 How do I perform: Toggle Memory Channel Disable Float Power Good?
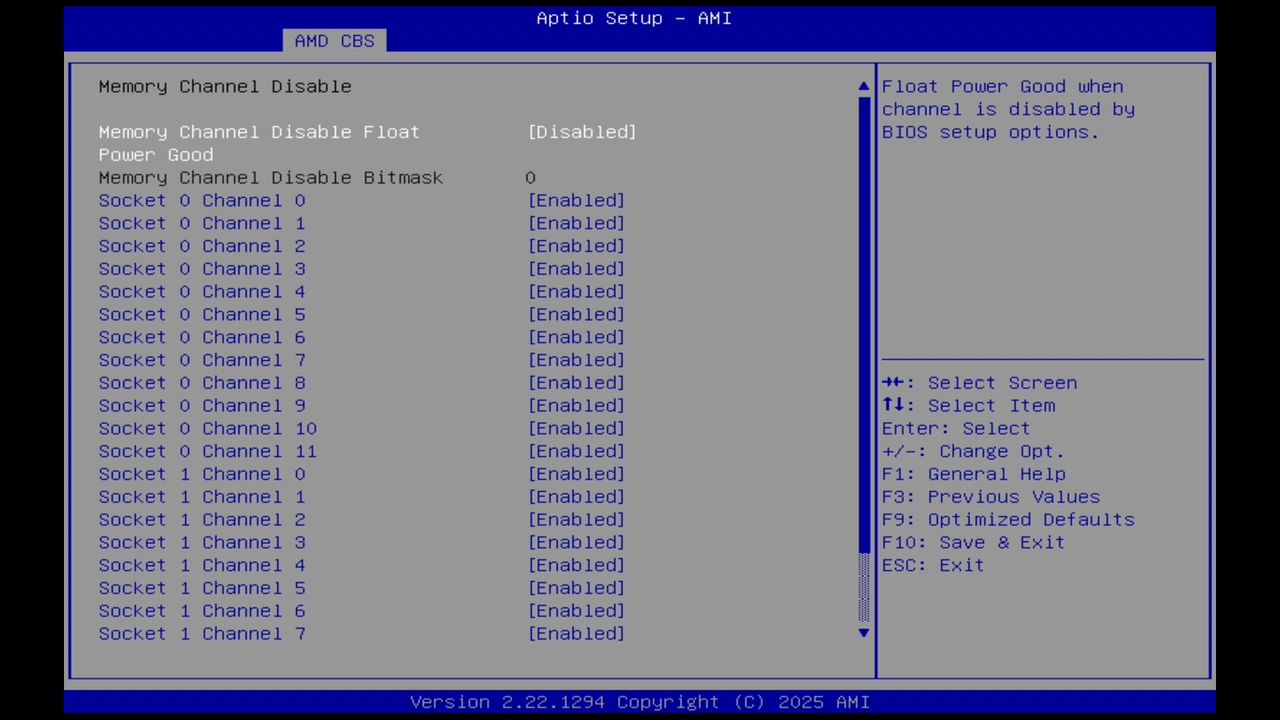(259, 132)
